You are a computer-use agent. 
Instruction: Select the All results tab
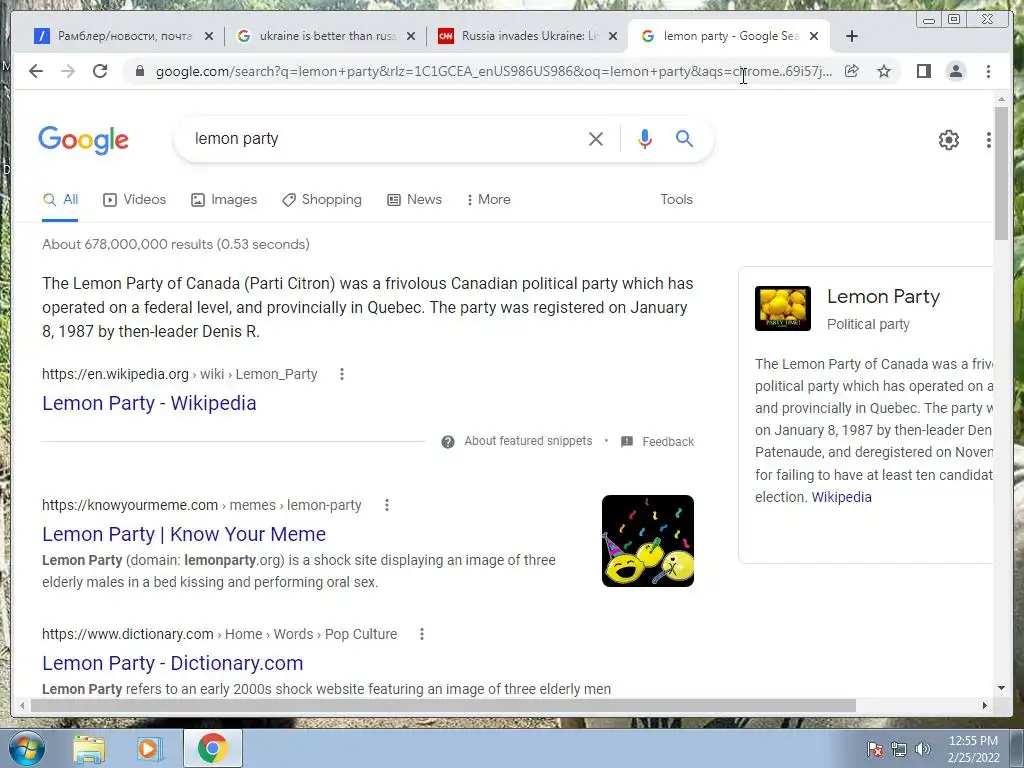60,200
